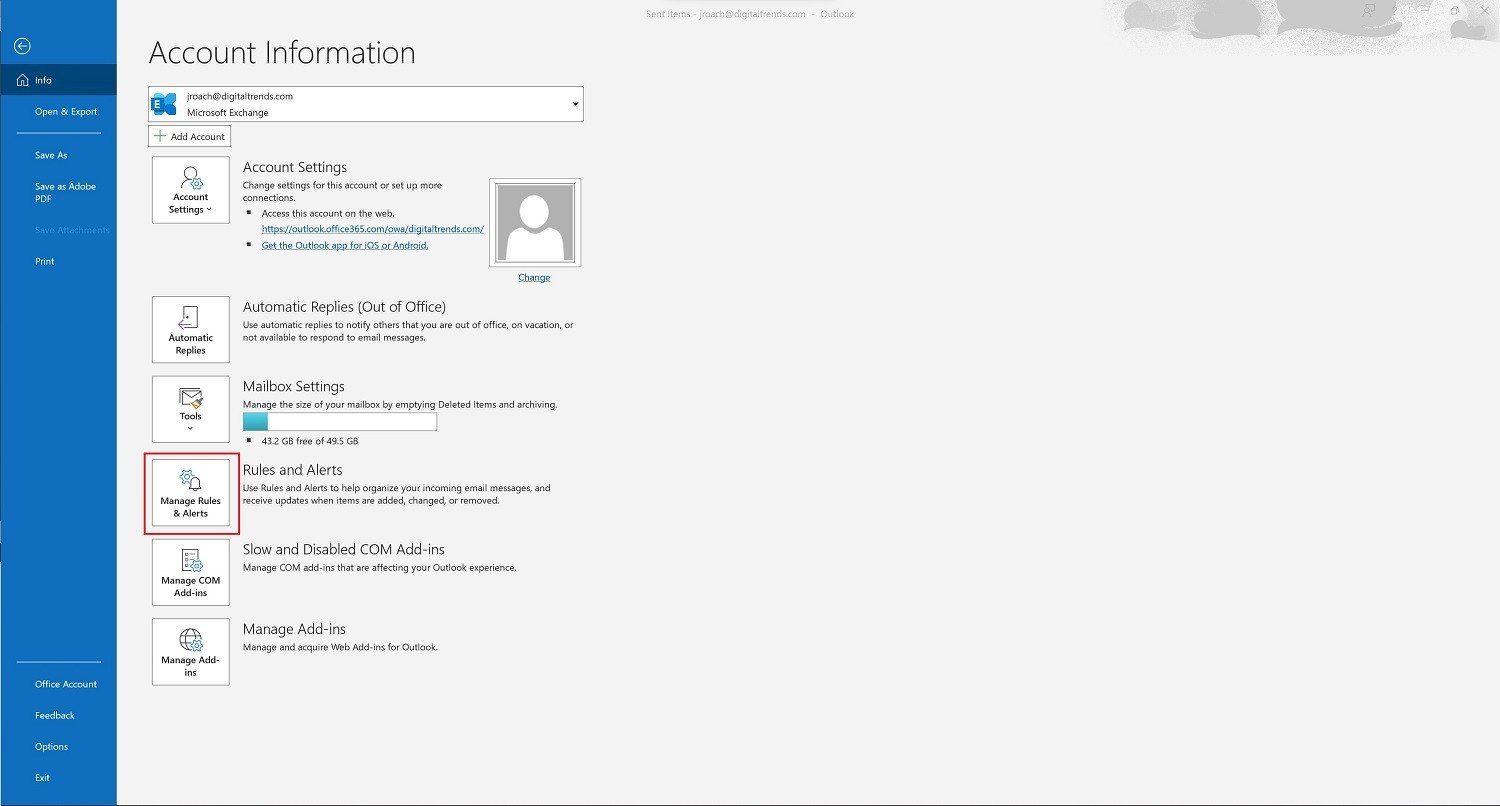The height and width of the screenshot is (806, 1500).
Task: Choose Save As in the sidebar
Action: point(51,155)
